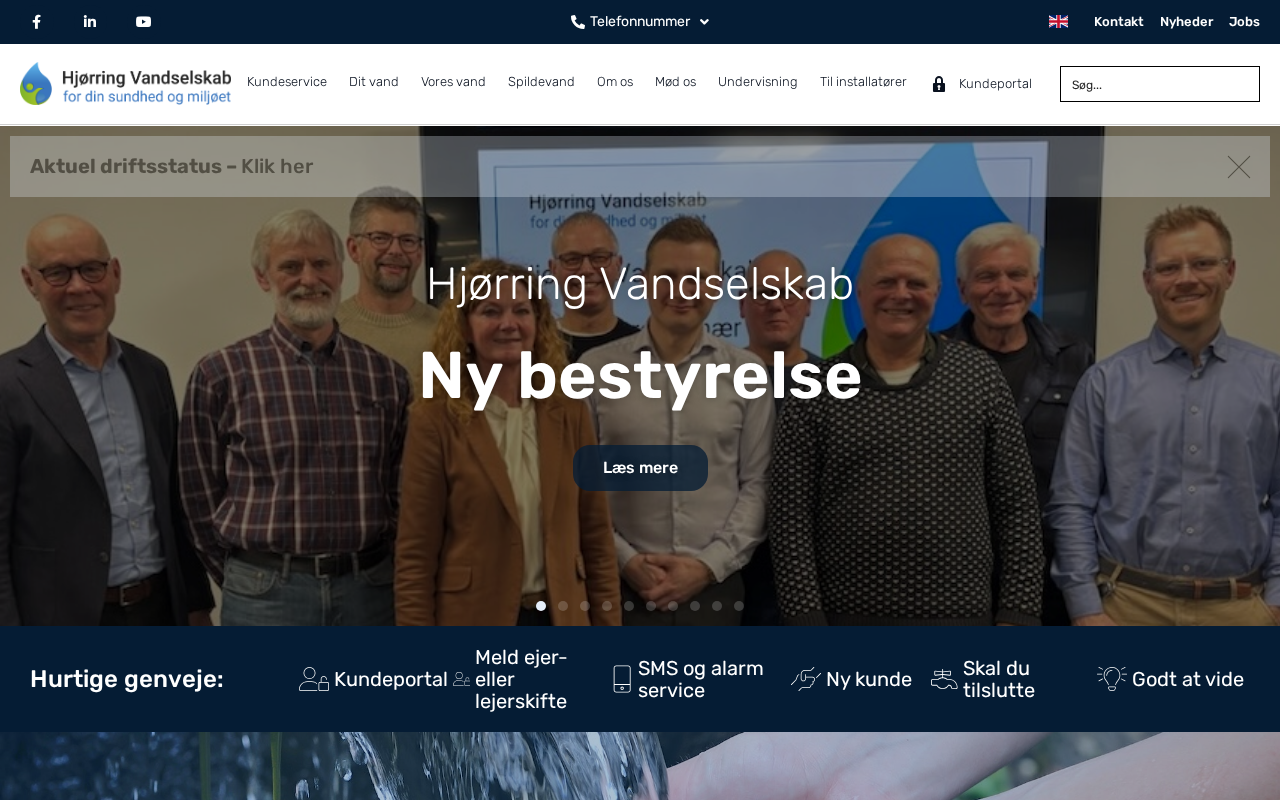Screen dimensions: 1280x800
Task: Select the eighth carousel slide dot
Action: pos(695,606)
